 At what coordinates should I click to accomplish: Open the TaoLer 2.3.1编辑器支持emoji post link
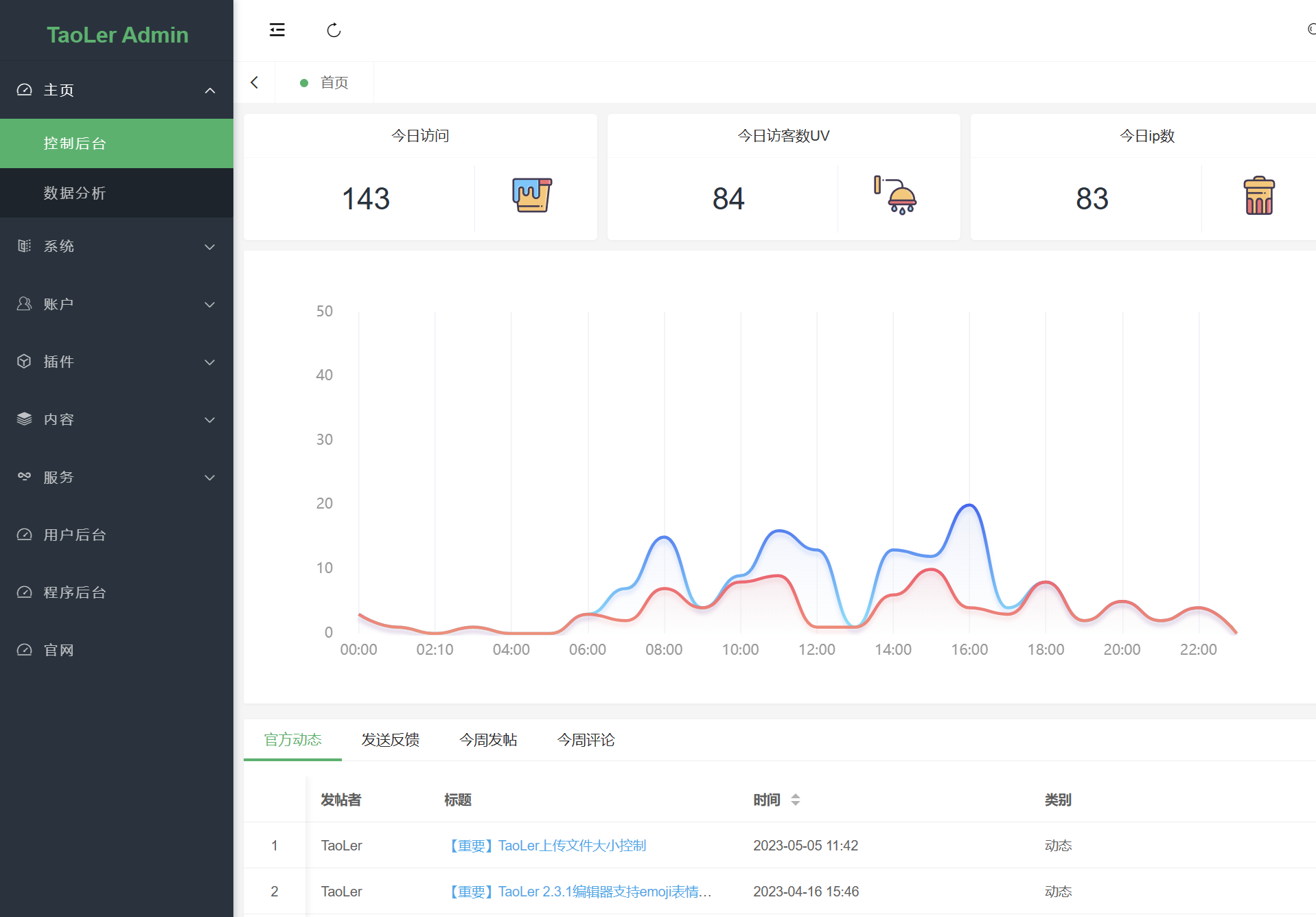pyautogui.click(x=579, y=892)
